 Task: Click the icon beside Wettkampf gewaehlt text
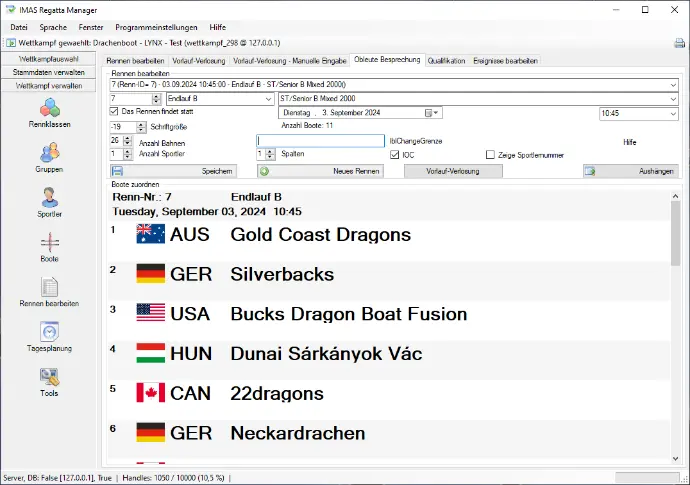pos(11,43)
